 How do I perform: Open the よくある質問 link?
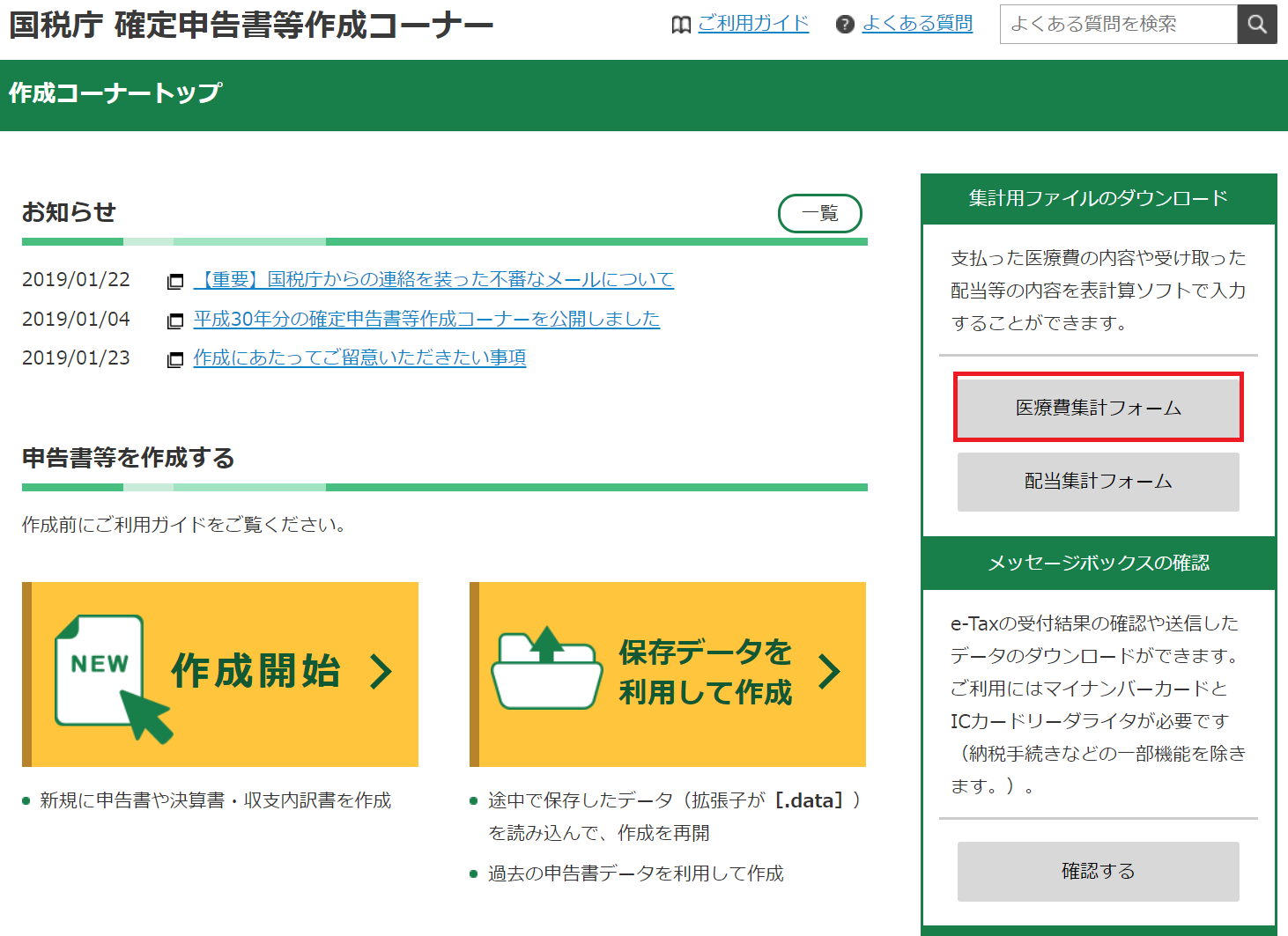[x=917, y=24]
